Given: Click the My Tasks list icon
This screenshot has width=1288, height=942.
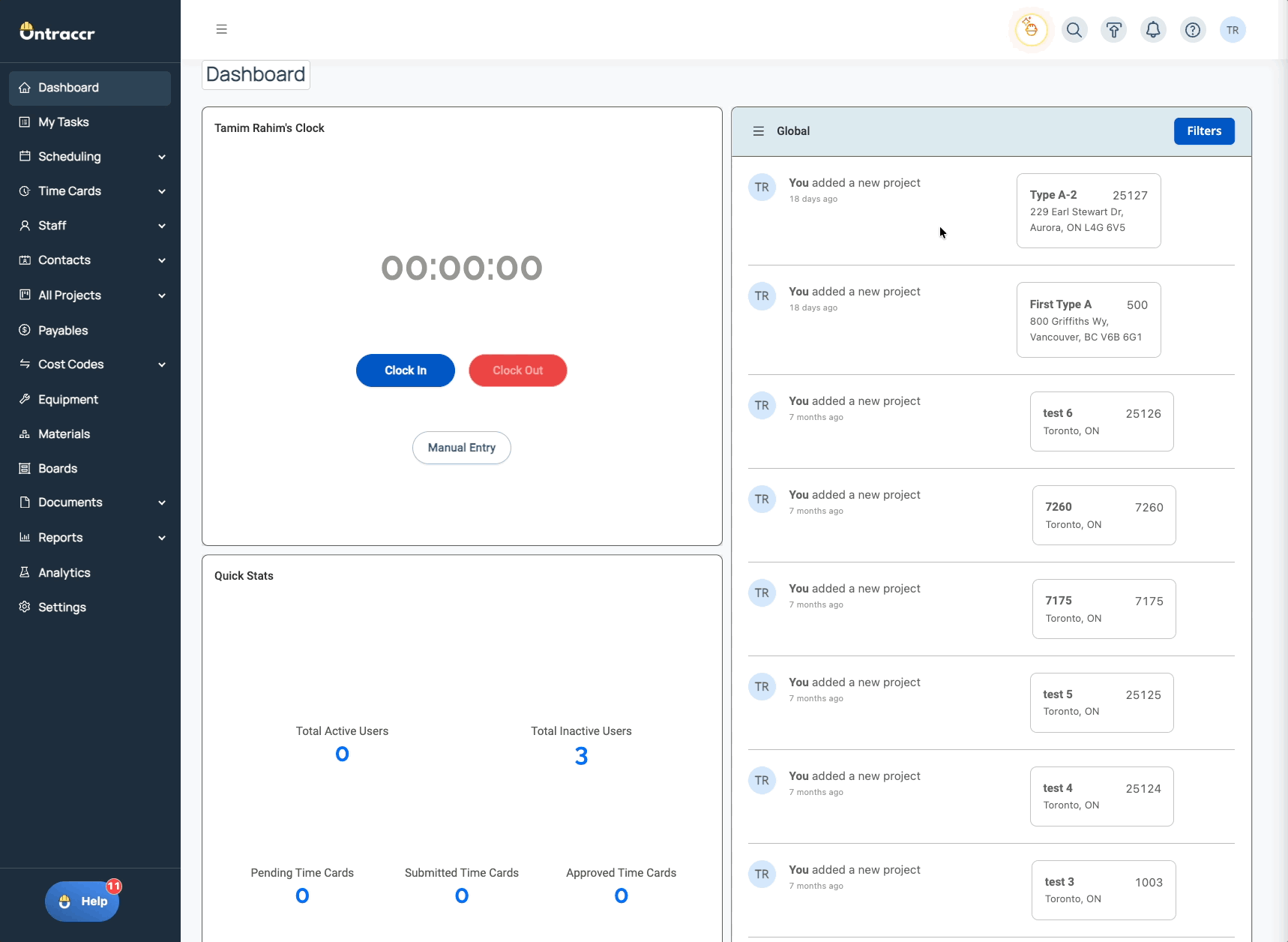Looking at the screenshot, I should (25, 122).
